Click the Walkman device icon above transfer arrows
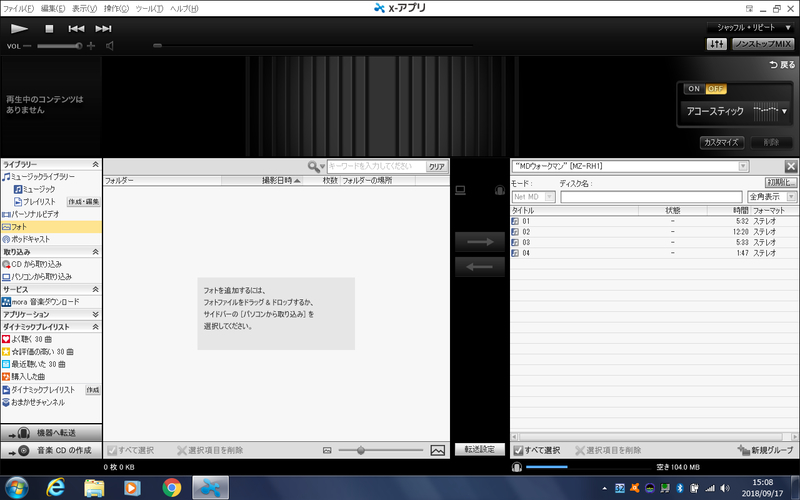800x500 pixels. 499,190
